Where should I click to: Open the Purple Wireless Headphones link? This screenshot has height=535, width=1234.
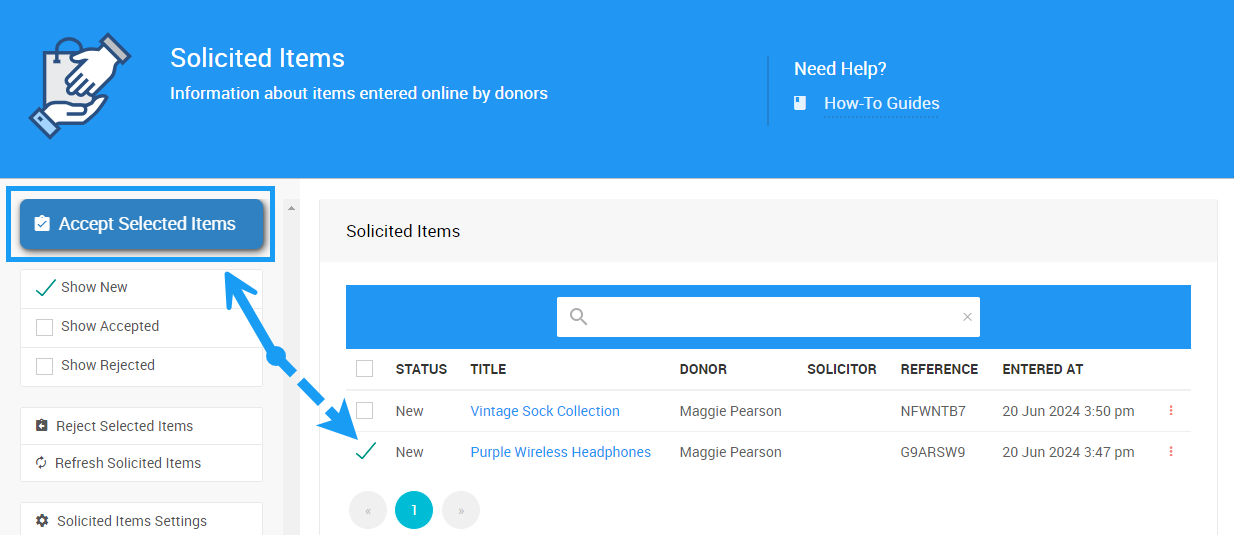[x=560, y=452]
